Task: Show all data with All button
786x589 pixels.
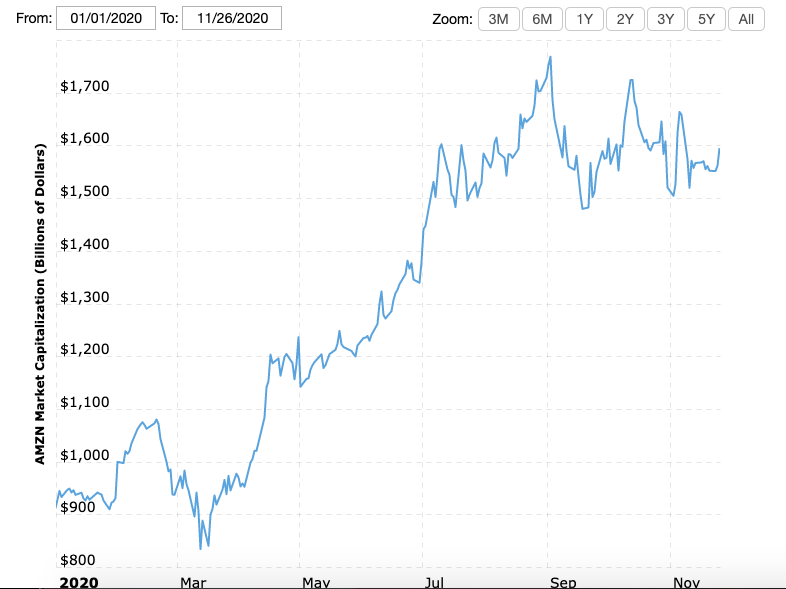Action: tap(746, 19)
